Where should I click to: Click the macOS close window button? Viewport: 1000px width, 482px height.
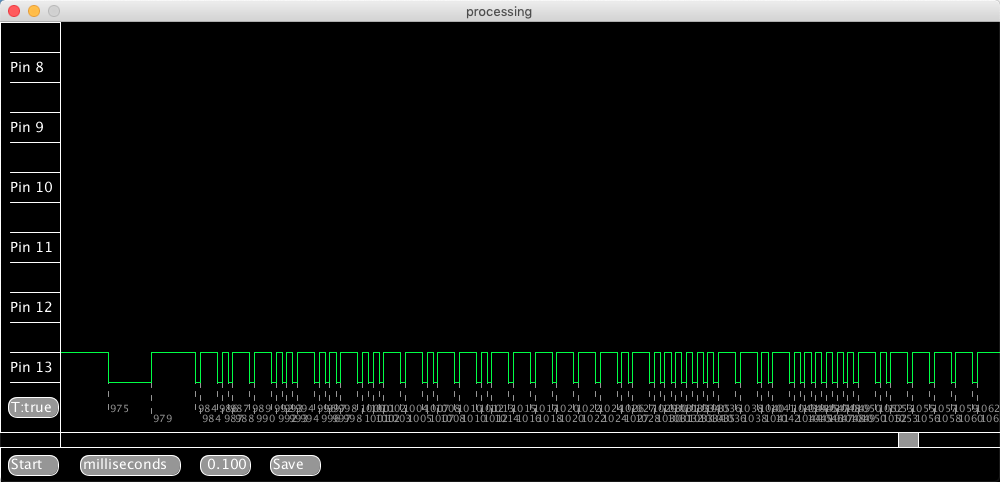(x=14, y=11)
